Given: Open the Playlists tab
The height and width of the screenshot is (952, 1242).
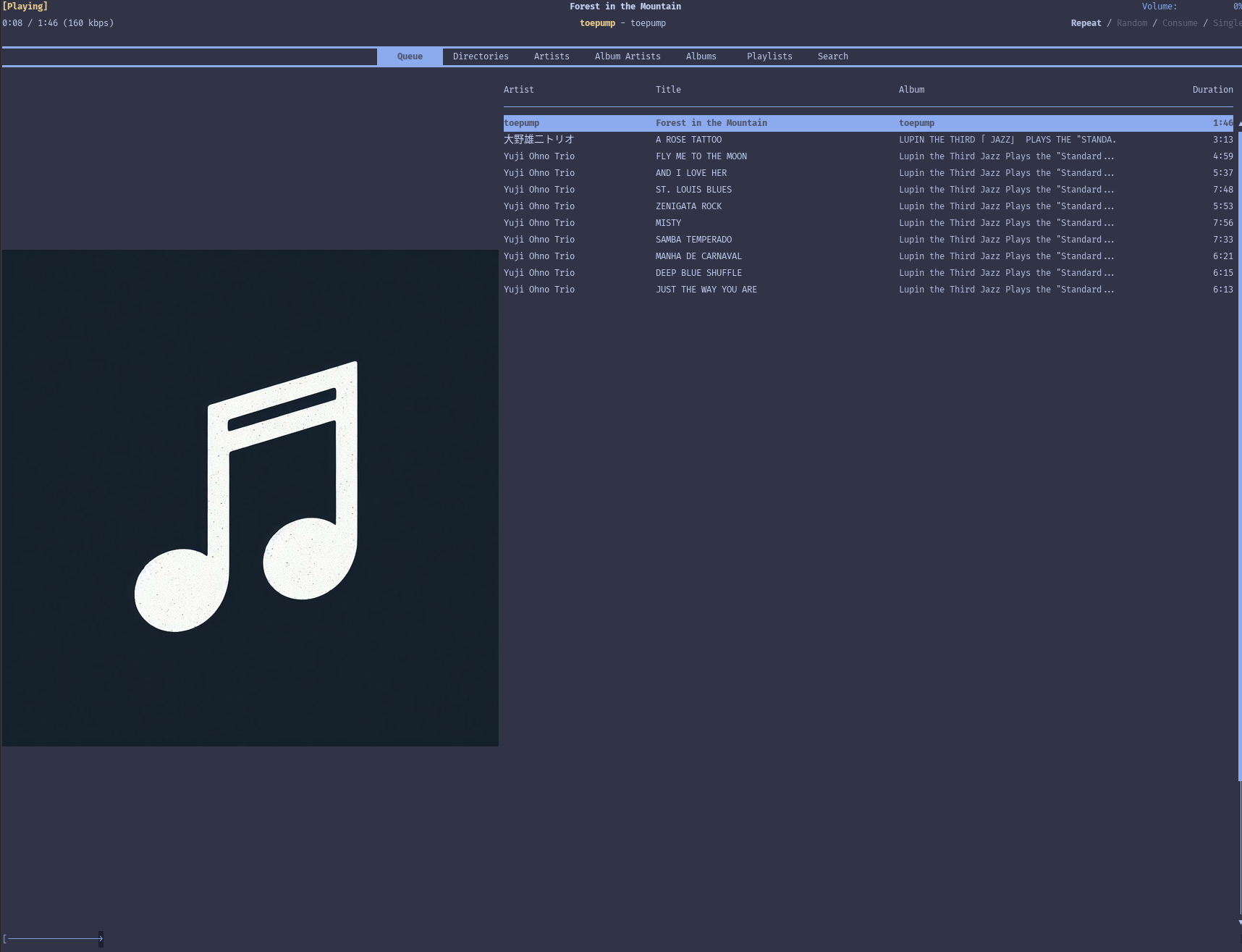Looking at the screenshot, I should click(x=769, y=56).
